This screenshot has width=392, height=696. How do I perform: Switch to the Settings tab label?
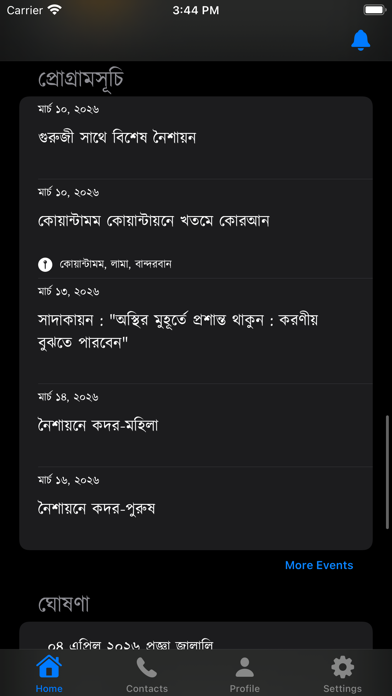pyautogui.click(x=342, y=688)
